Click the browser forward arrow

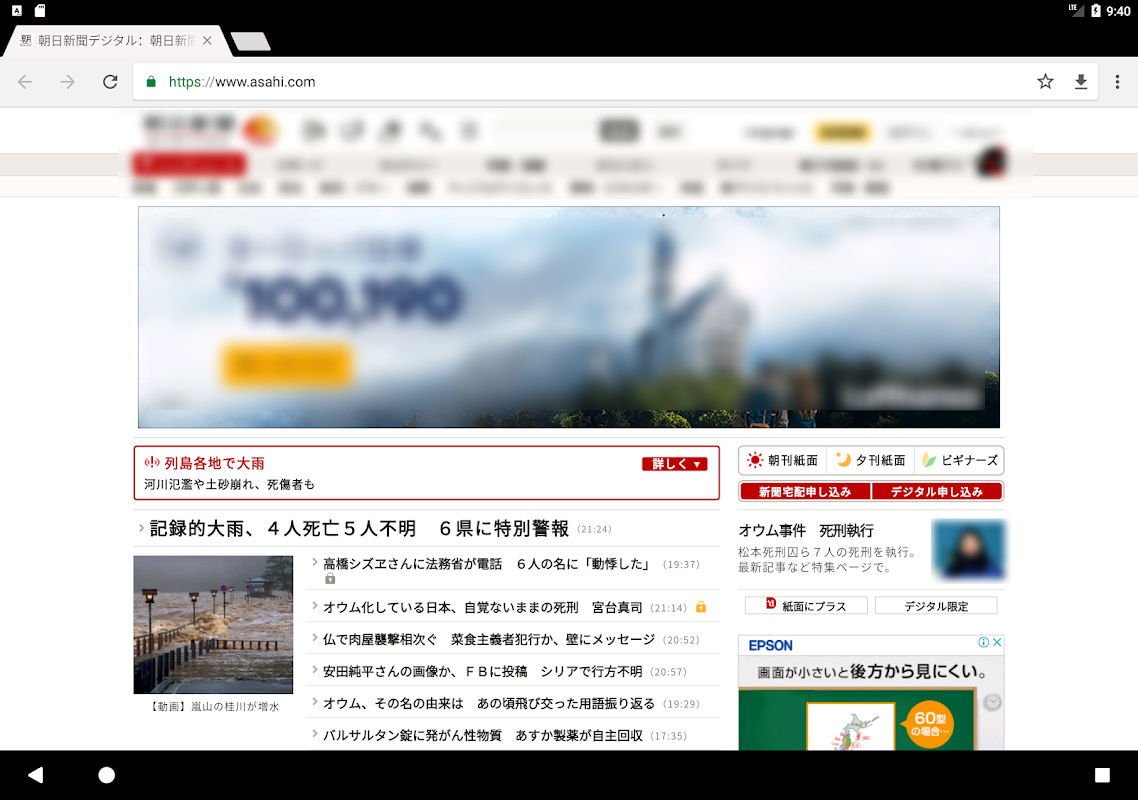pos(67,82)
